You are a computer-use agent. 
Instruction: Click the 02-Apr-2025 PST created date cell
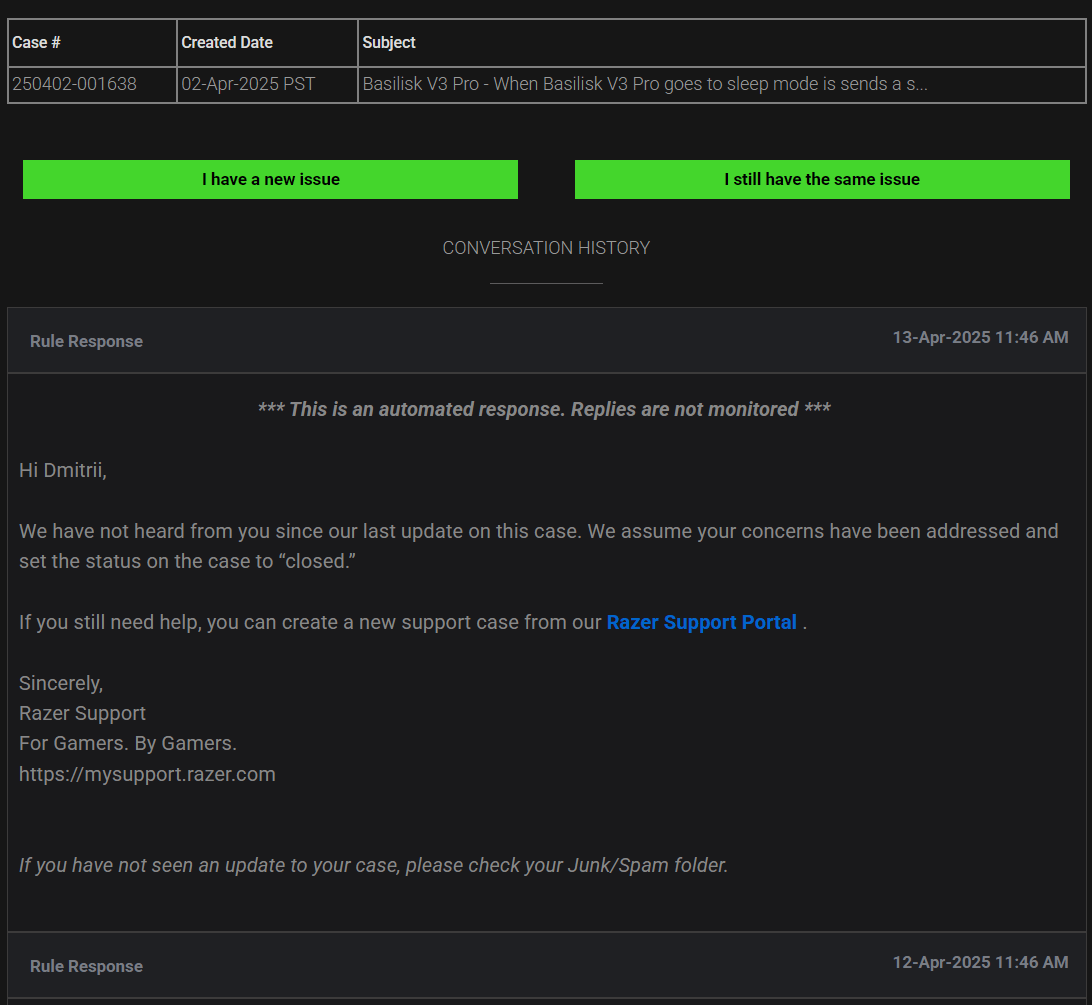[x=267, y=84]
